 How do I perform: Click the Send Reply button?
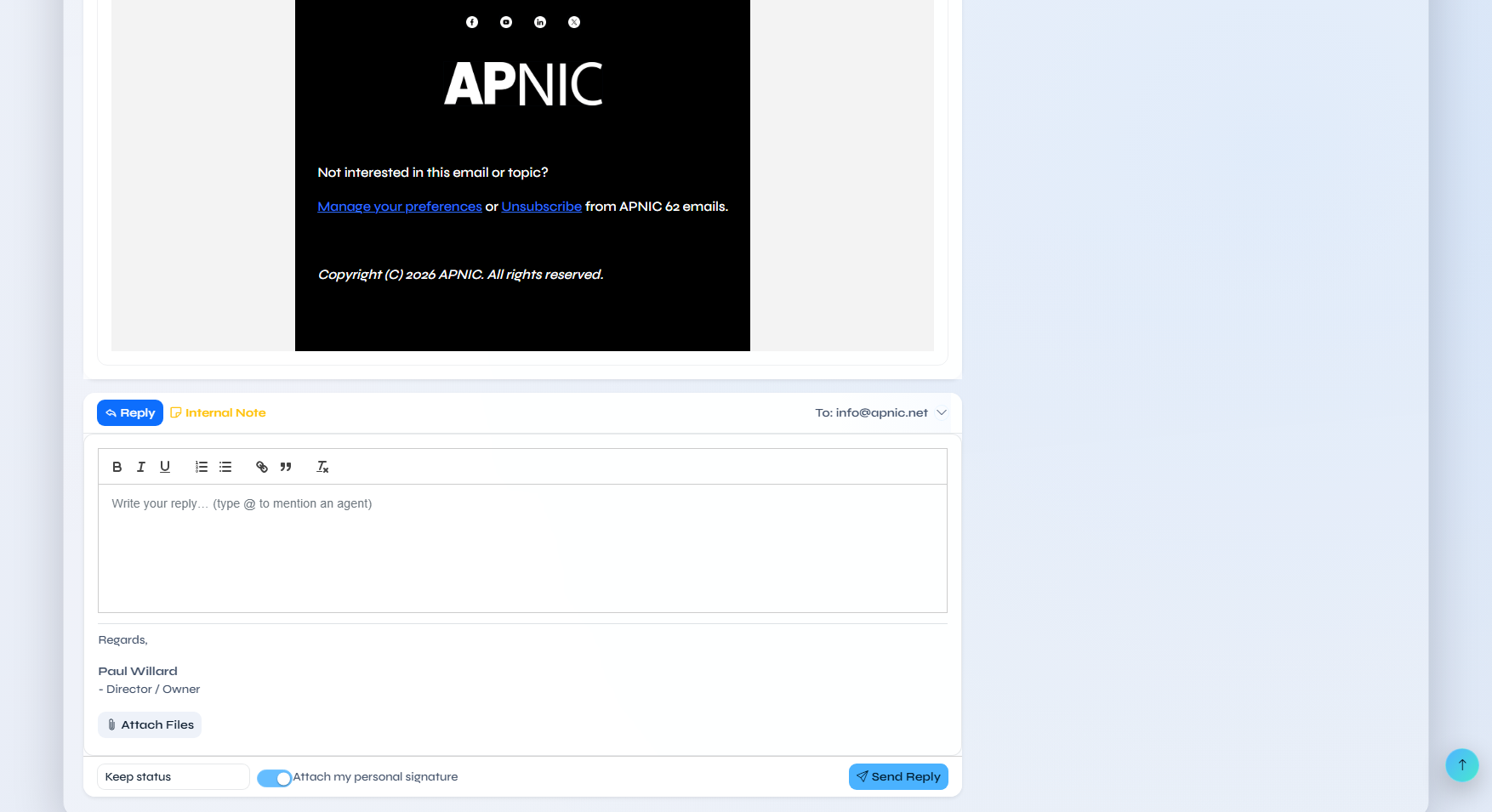tap(897, 777)
